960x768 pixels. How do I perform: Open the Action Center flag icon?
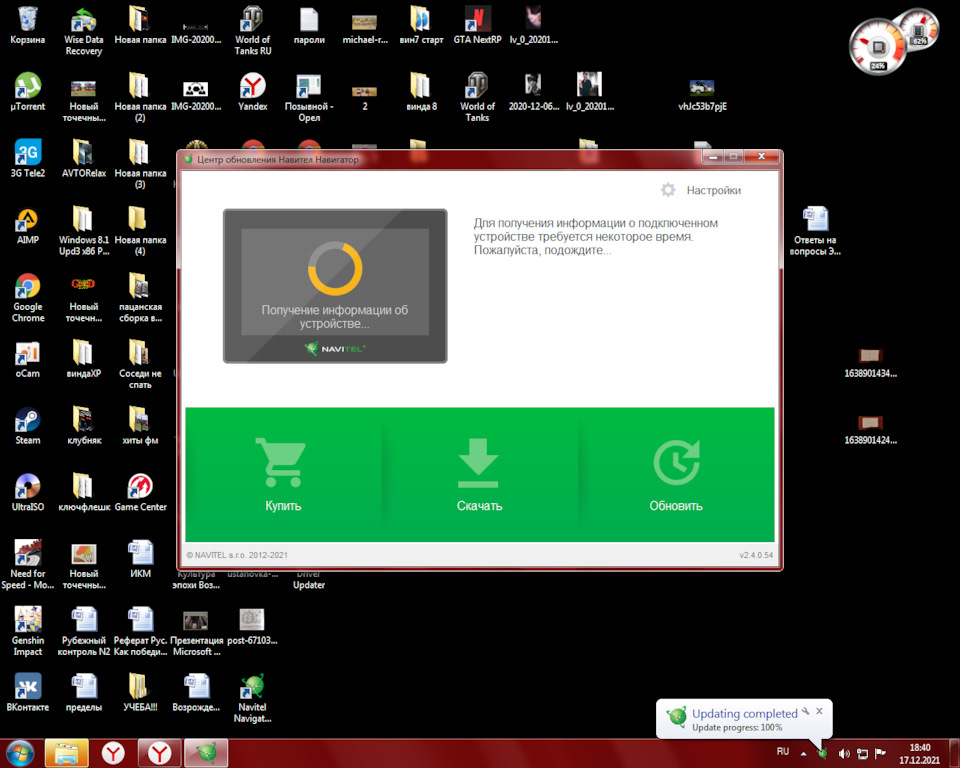(880, 753)
